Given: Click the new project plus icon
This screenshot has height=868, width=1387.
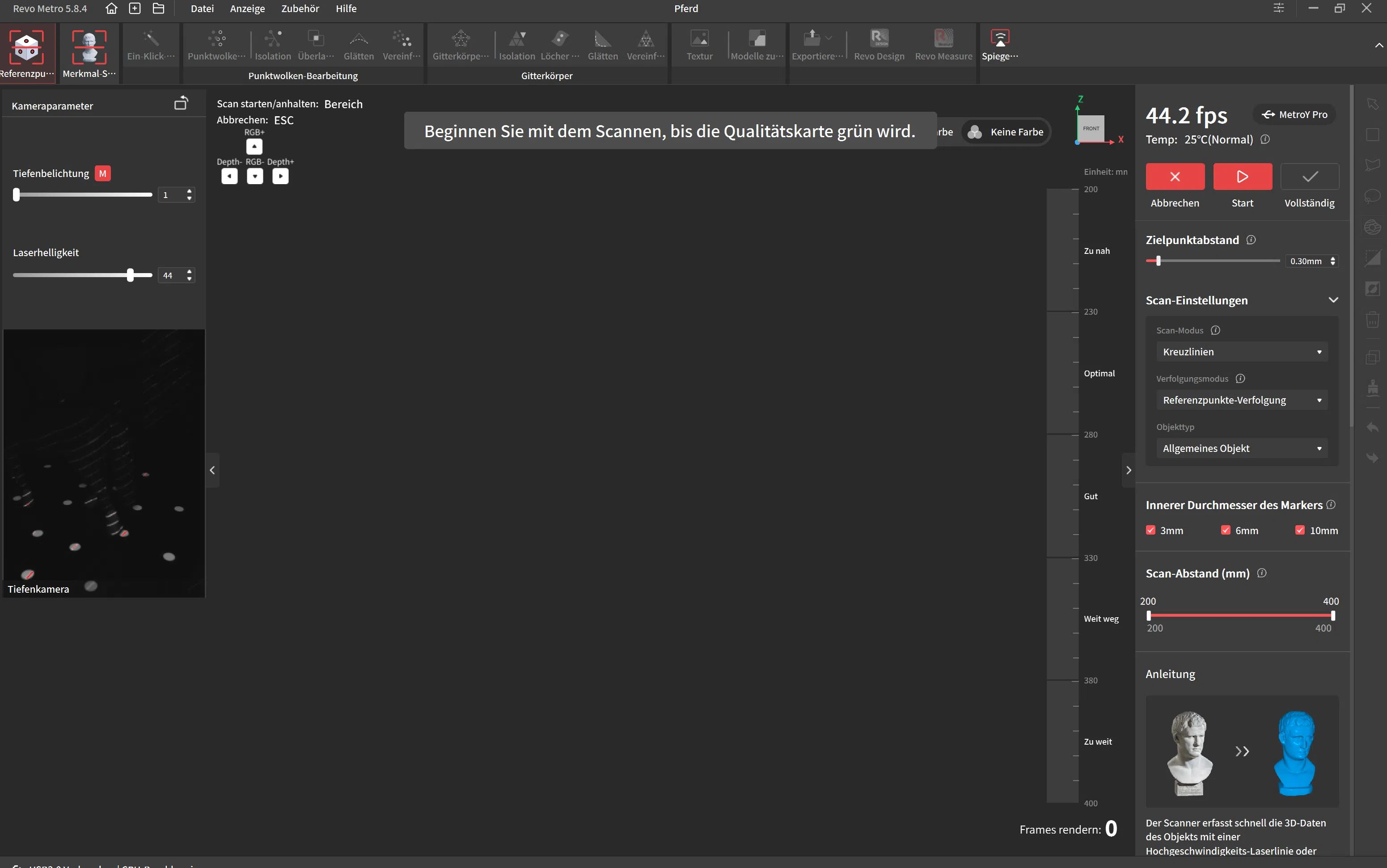Looking at the screenshot, I should point(135,8).
